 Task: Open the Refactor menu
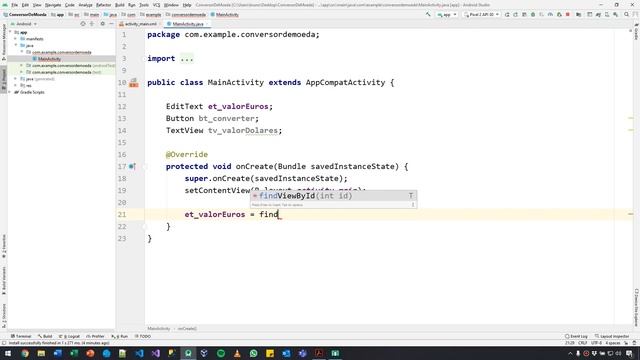(103, 5)
